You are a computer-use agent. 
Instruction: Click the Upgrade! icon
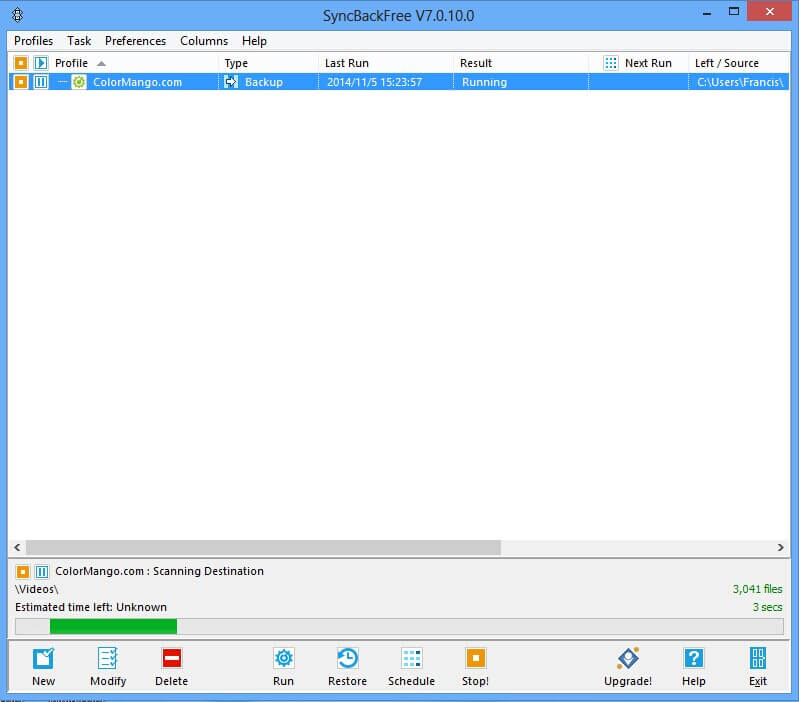627,659
